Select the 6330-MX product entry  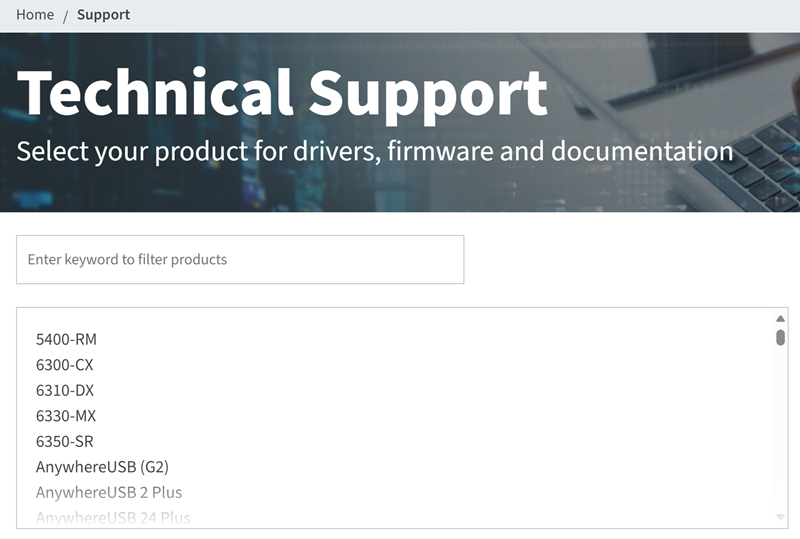66,416
